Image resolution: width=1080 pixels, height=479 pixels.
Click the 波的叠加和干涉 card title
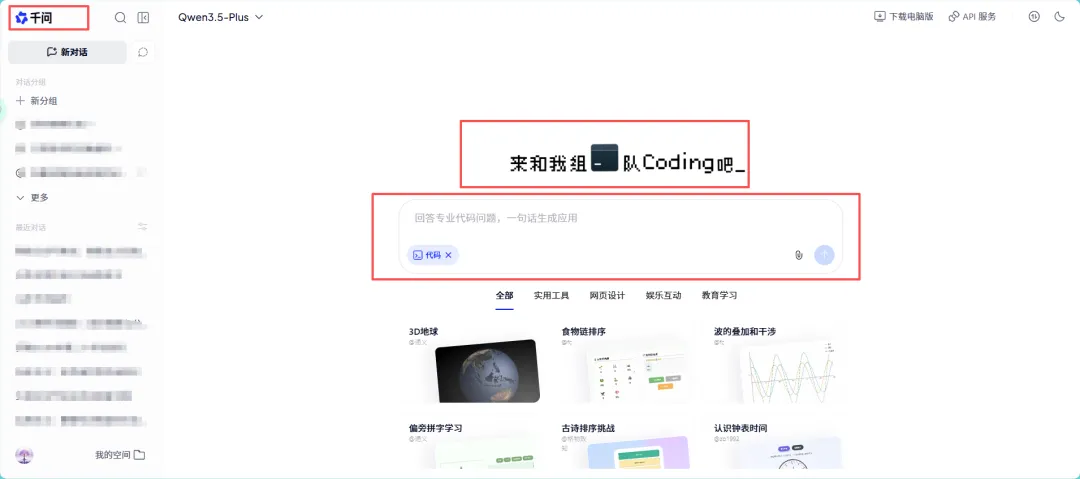pos(745,332)
